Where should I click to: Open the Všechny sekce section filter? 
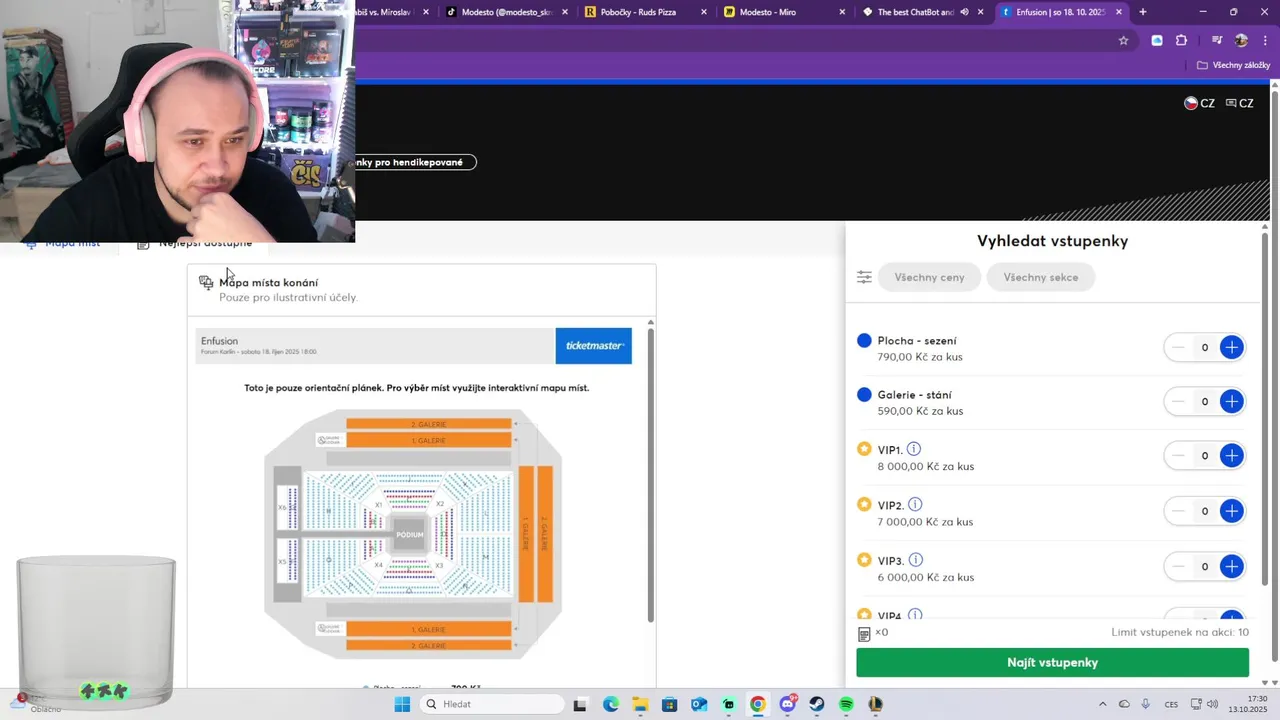coord(1040,277)
